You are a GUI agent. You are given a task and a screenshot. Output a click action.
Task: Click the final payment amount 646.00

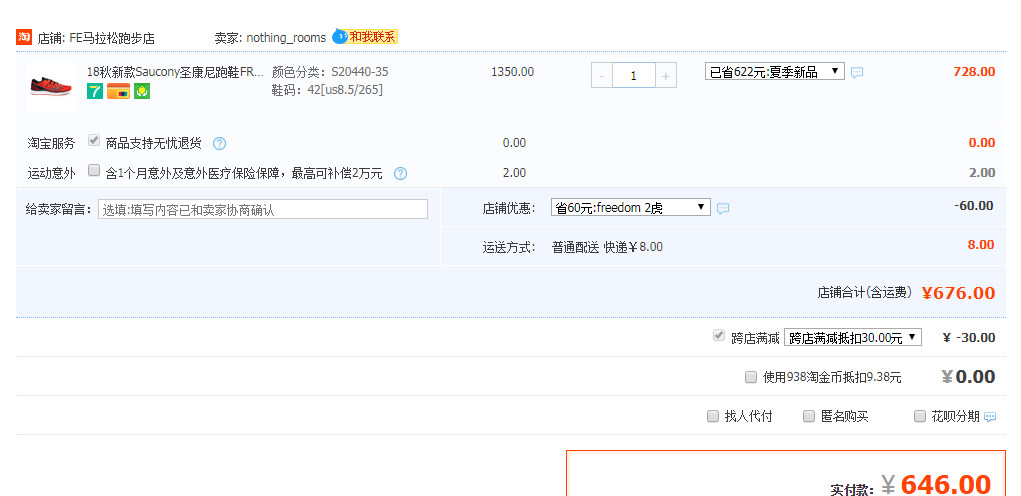(x=945, y=486)
